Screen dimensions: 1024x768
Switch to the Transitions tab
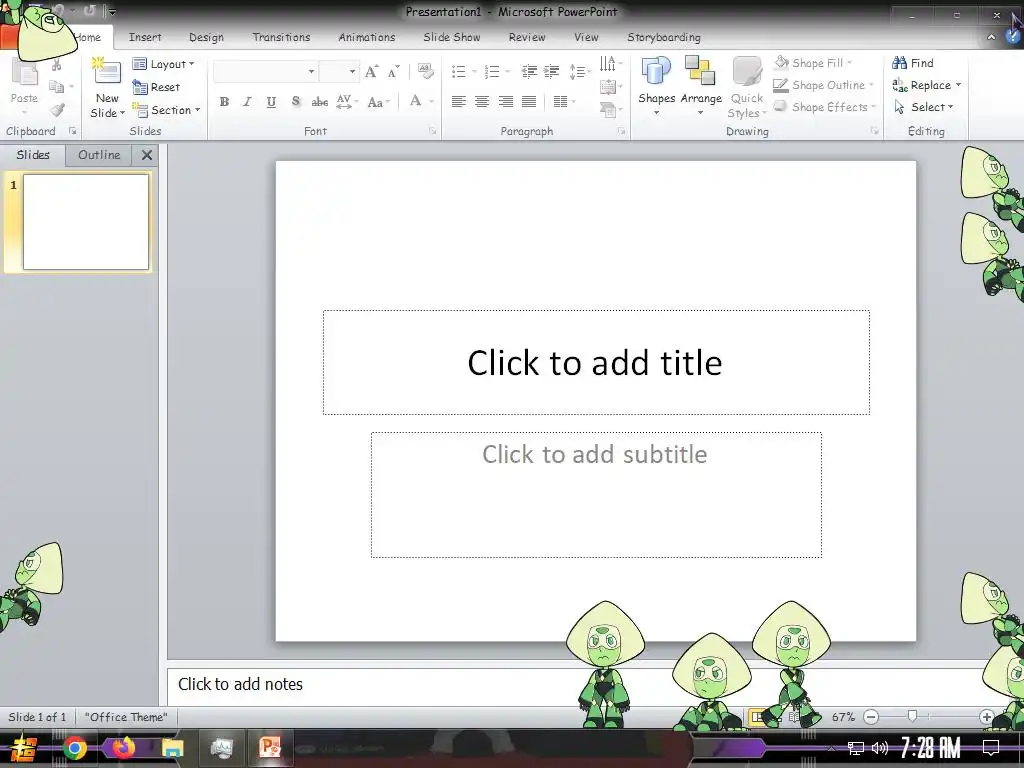[x=281, y=37]
